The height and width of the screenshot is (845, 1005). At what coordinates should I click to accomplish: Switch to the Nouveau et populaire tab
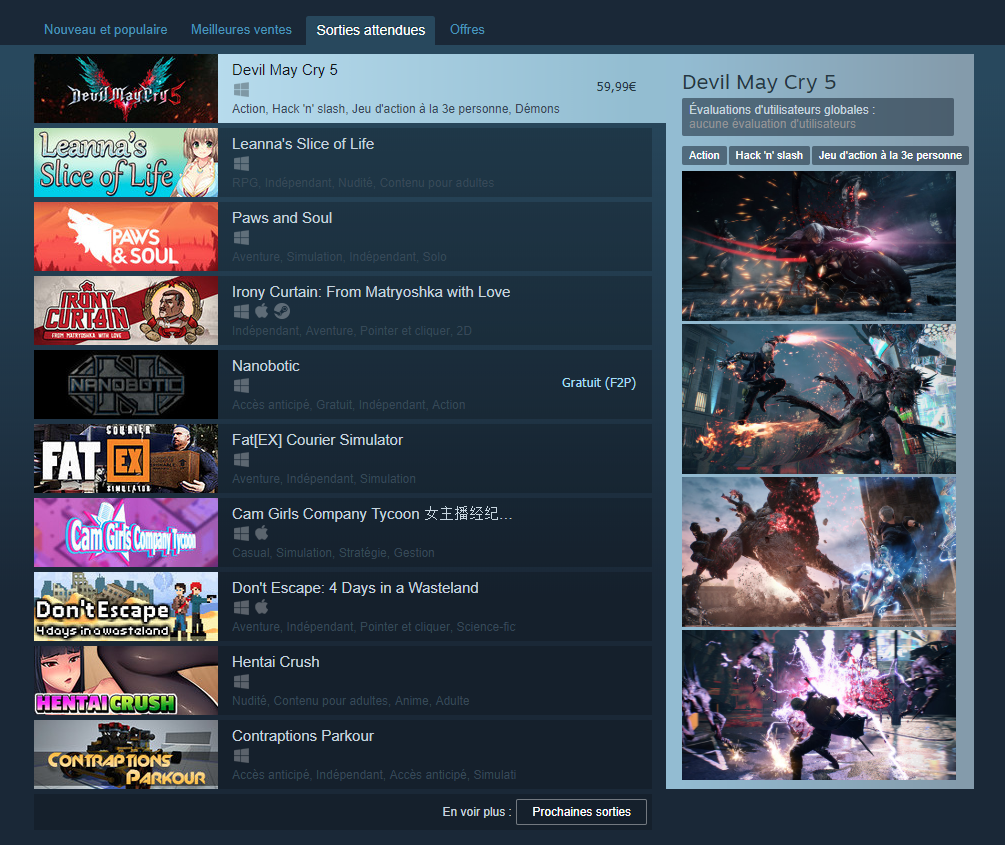pos(105,29)
